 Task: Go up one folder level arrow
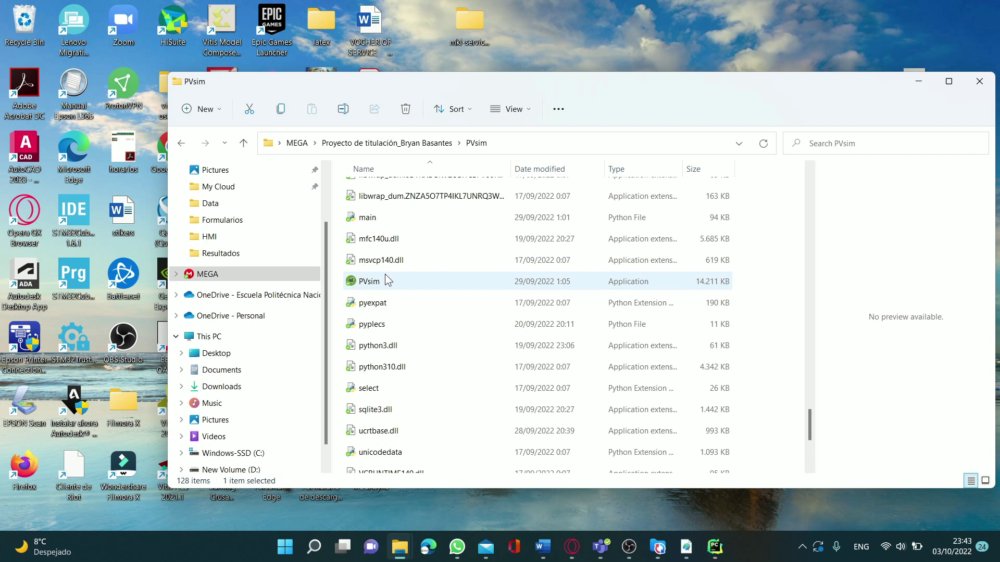point(243,144)
